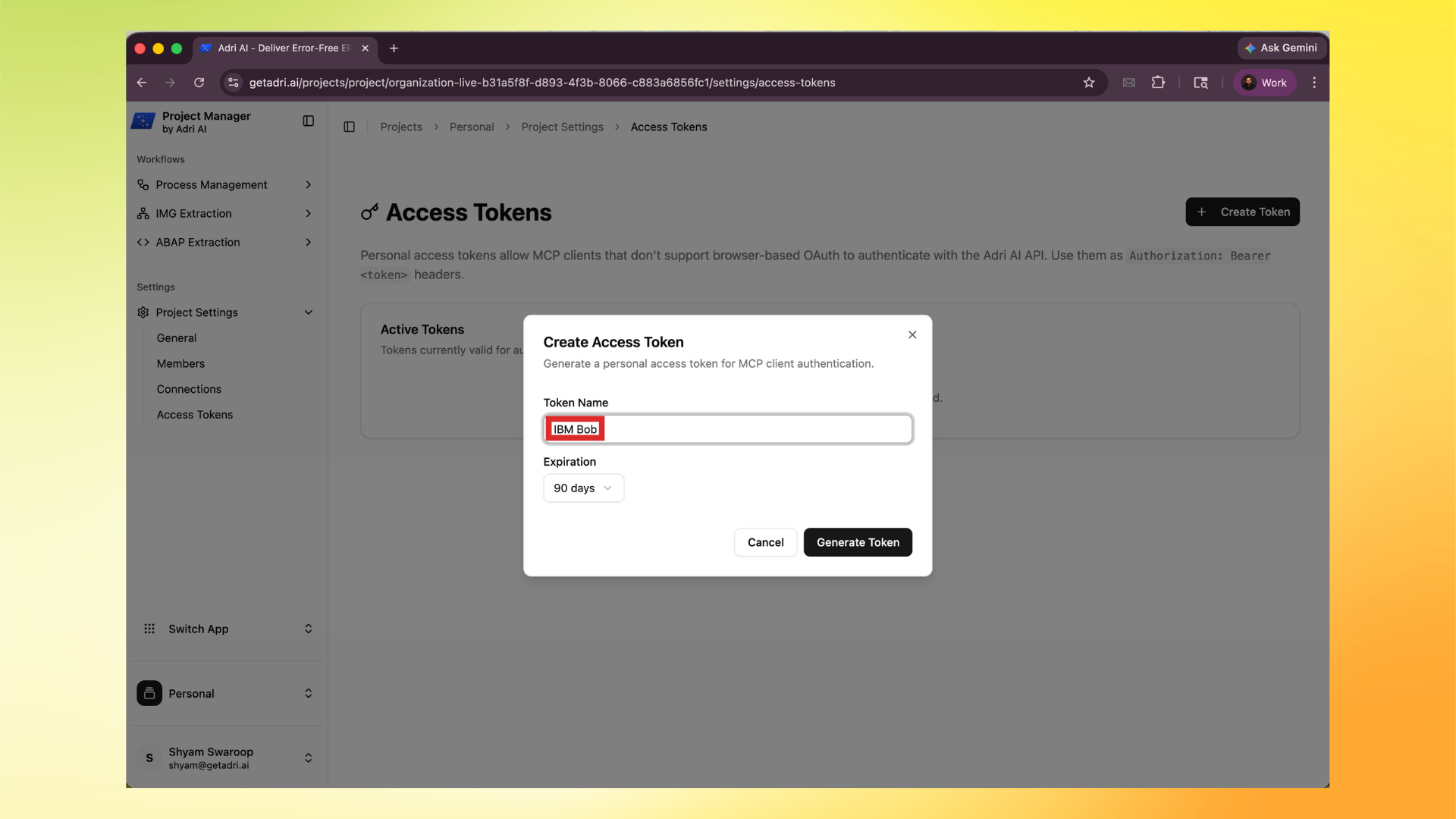Click the Create Token button
Image resolution: width=1456 pixels, height=819 pixels.
[x=1242, y=212]
